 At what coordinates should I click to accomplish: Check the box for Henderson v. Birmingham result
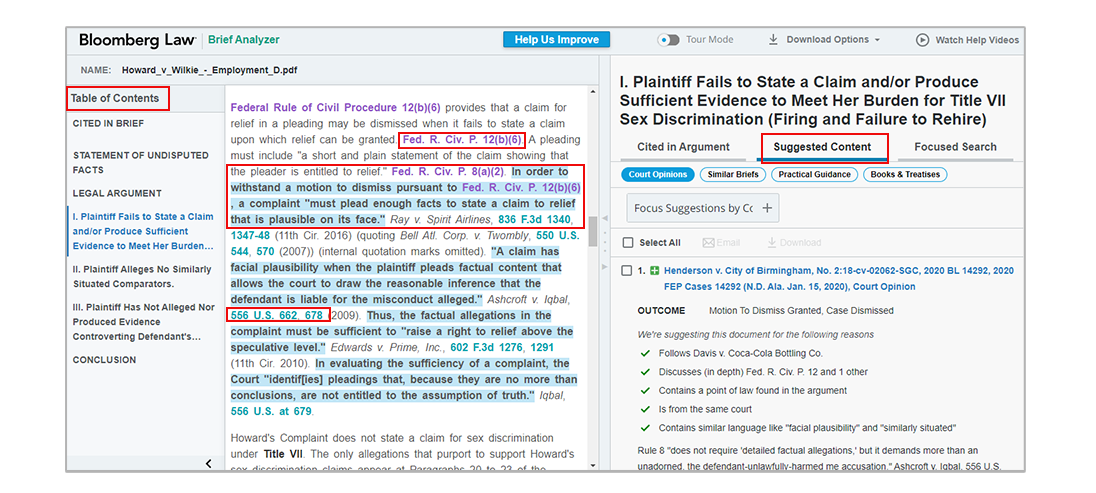pos(627,271)
